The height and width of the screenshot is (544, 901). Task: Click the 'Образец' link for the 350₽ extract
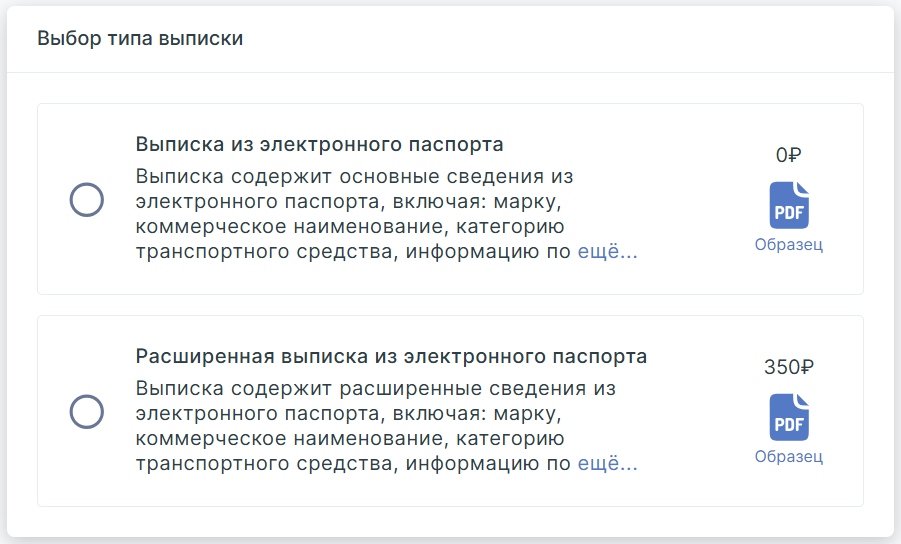[x=788, y=457]
